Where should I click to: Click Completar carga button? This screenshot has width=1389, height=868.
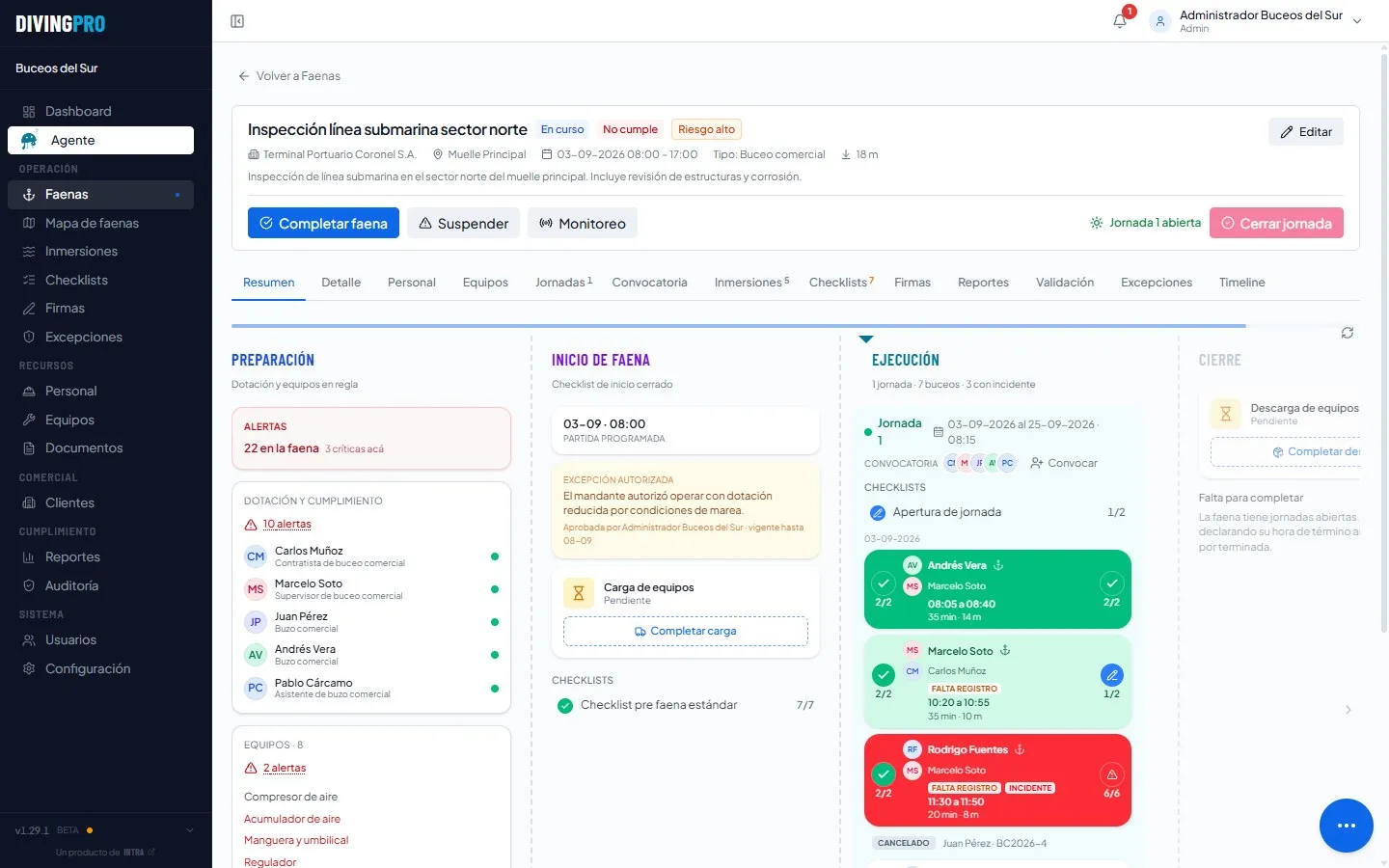coord(686,631)
